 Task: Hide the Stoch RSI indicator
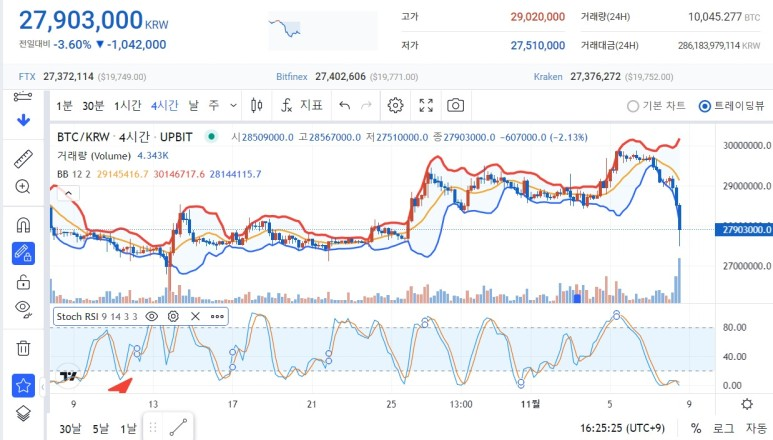click(152, 316)
